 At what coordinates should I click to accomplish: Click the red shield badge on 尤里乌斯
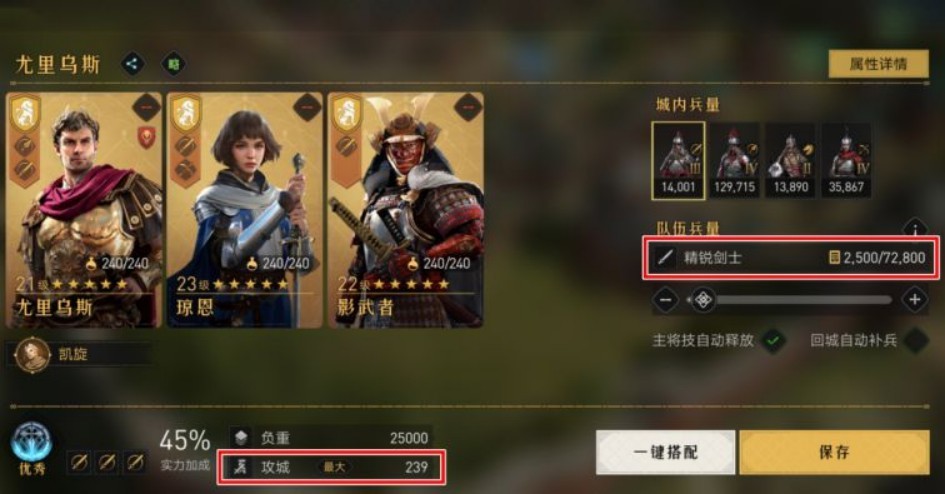[146, 137]
